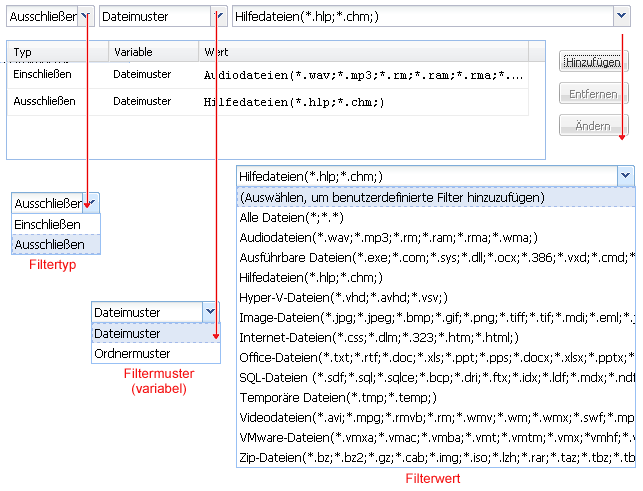Click the Variable column header

click(150, 51)
